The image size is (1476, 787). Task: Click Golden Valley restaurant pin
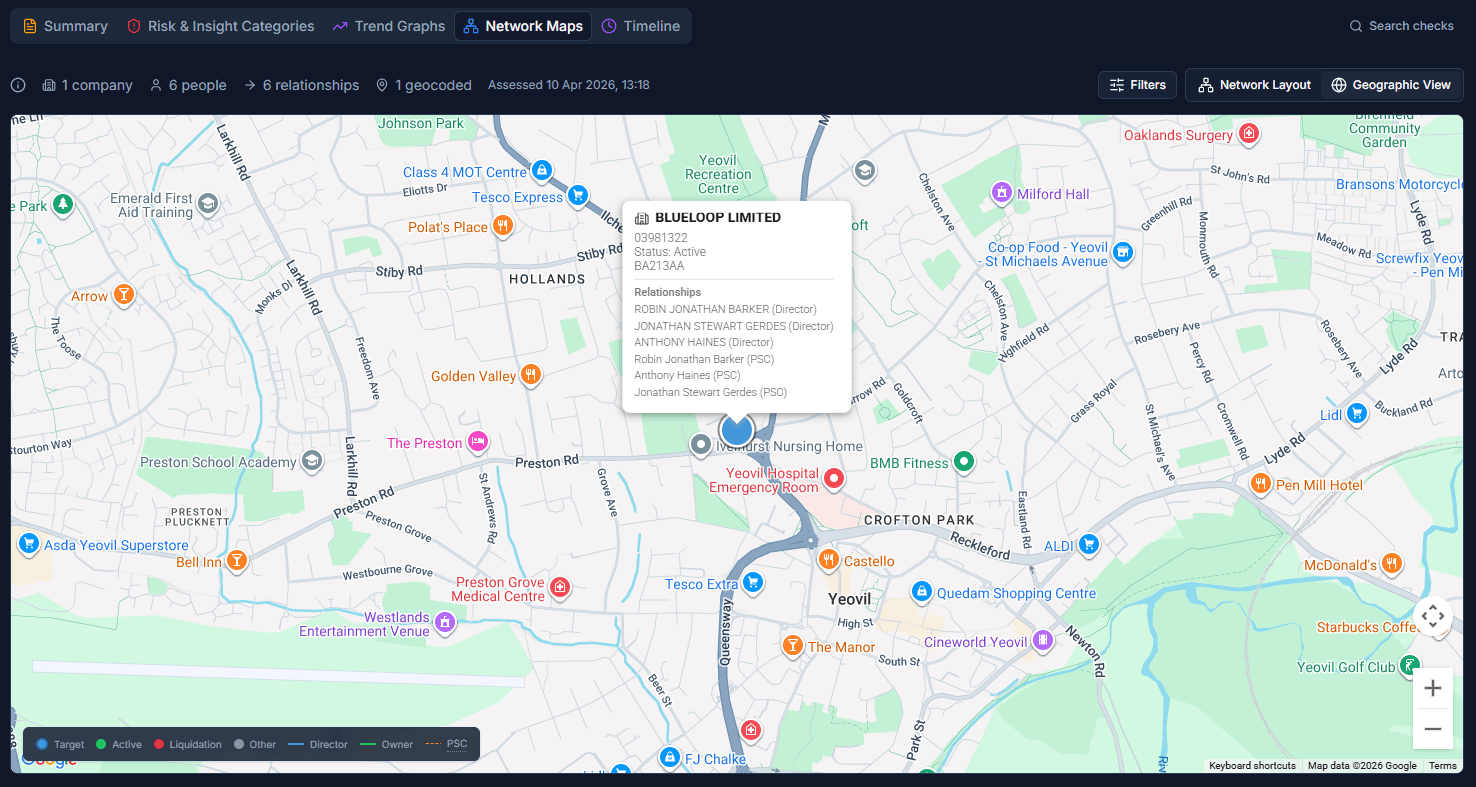pos(531,375)
